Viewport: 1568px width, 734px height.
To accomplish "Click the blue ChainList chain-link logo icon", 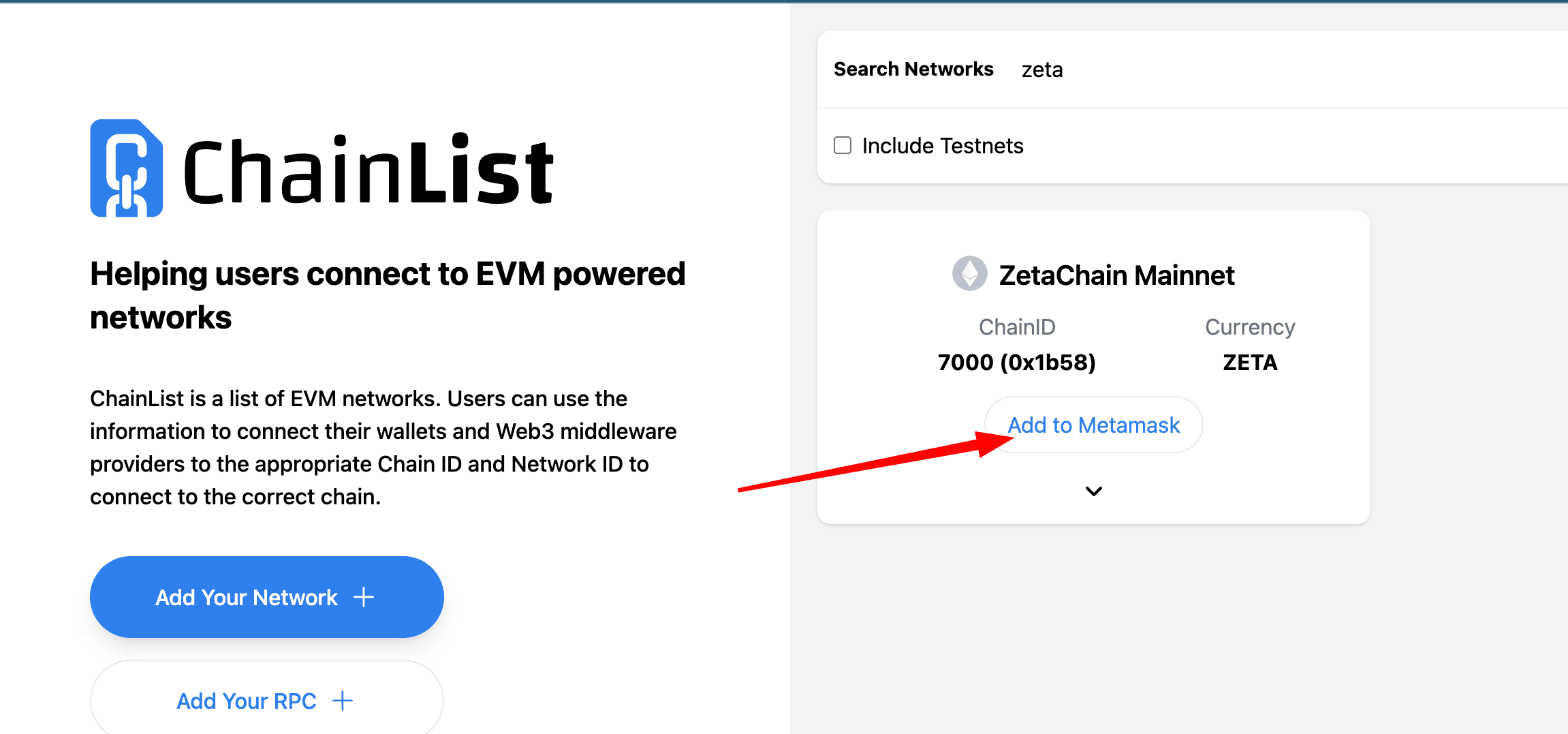I will click(x=126, y=168).
